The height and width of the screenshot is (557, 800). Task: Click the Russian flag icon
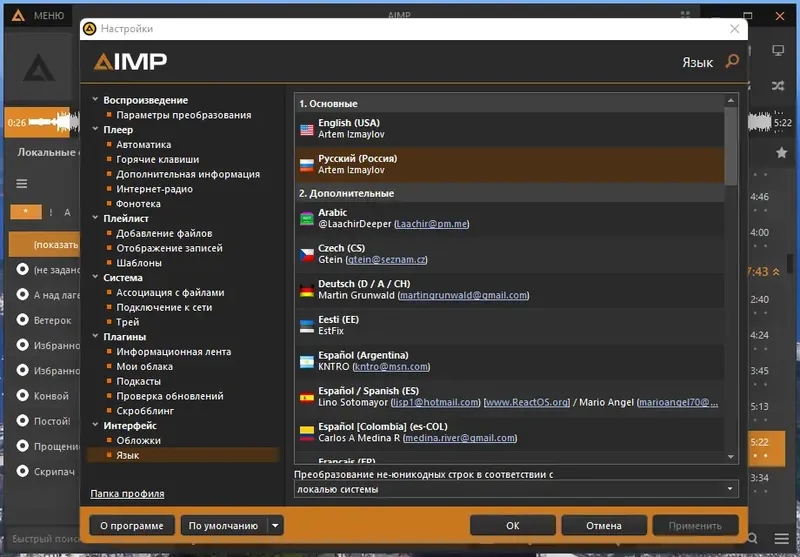click(307, 165)
